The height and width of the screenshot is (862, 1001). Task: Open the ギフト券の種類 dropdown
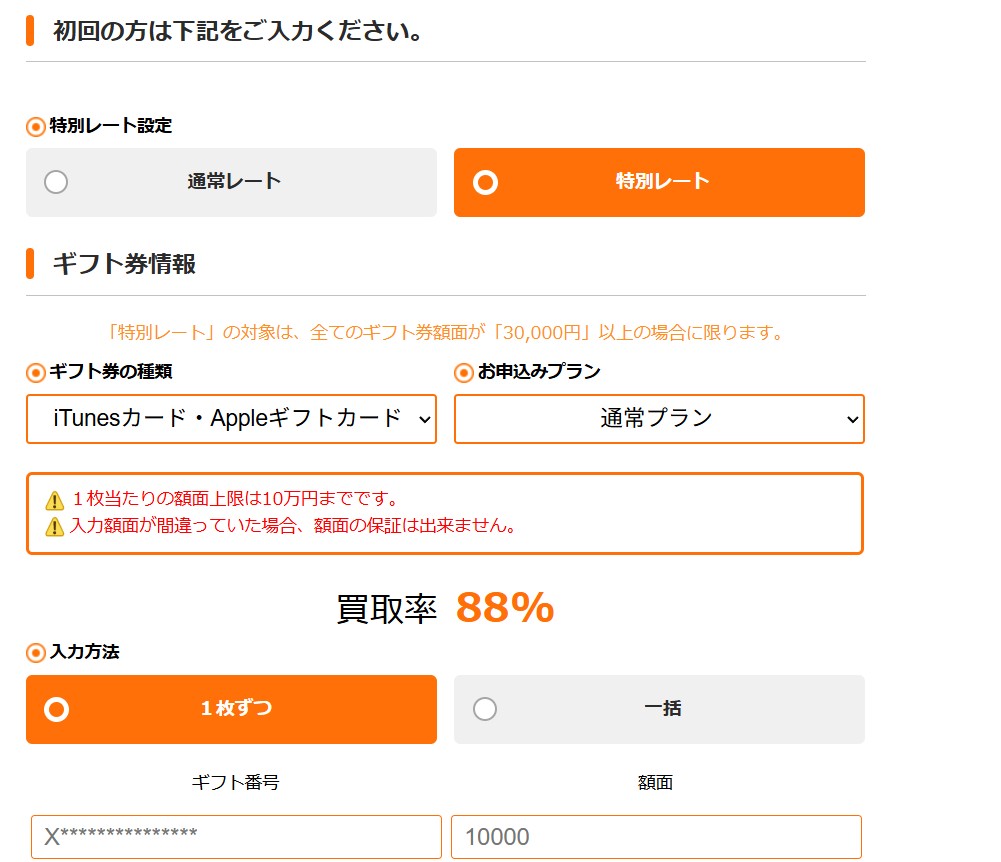(231, 419)
